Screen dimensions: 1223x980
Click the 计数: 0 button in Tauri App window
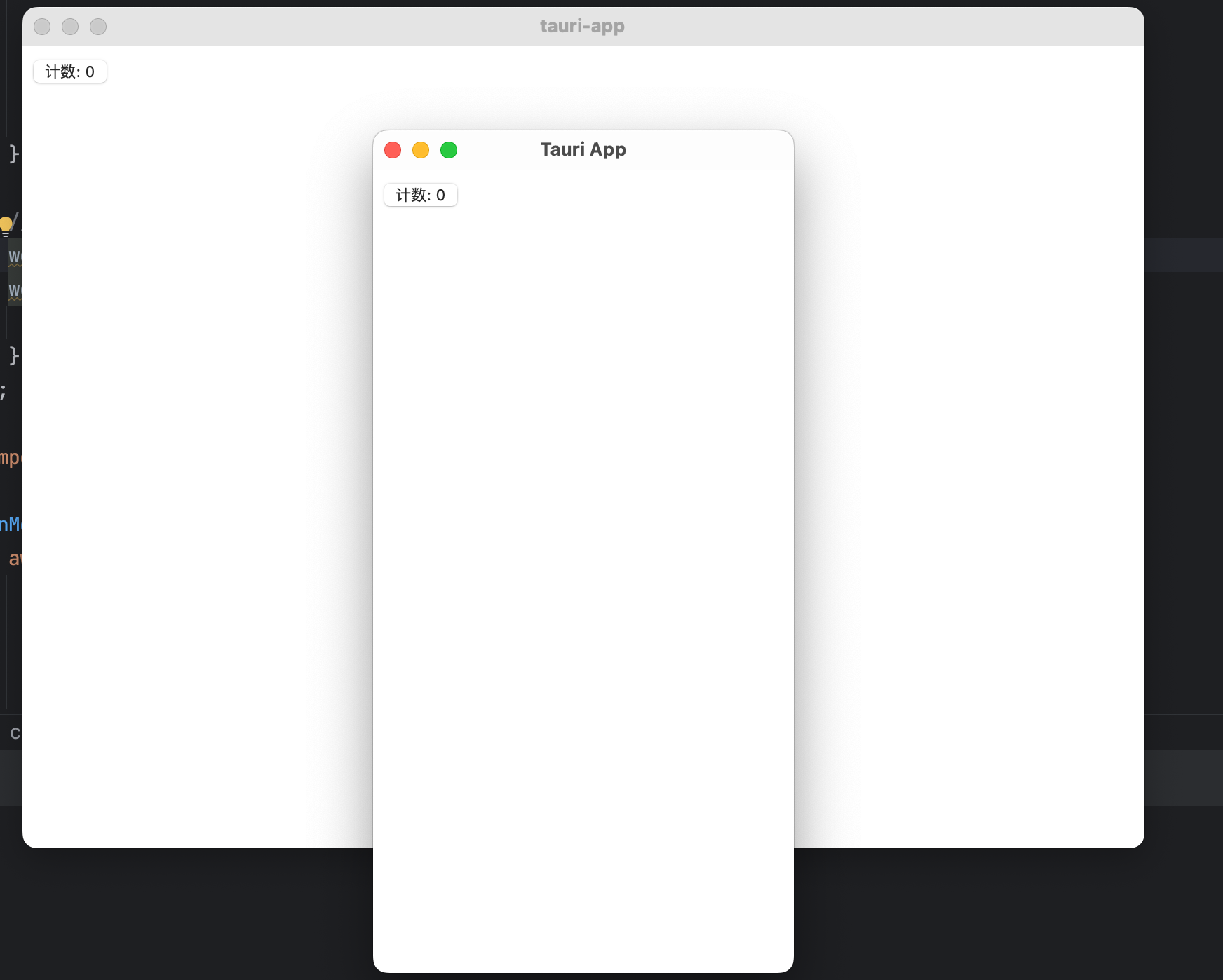click(421, 195)
